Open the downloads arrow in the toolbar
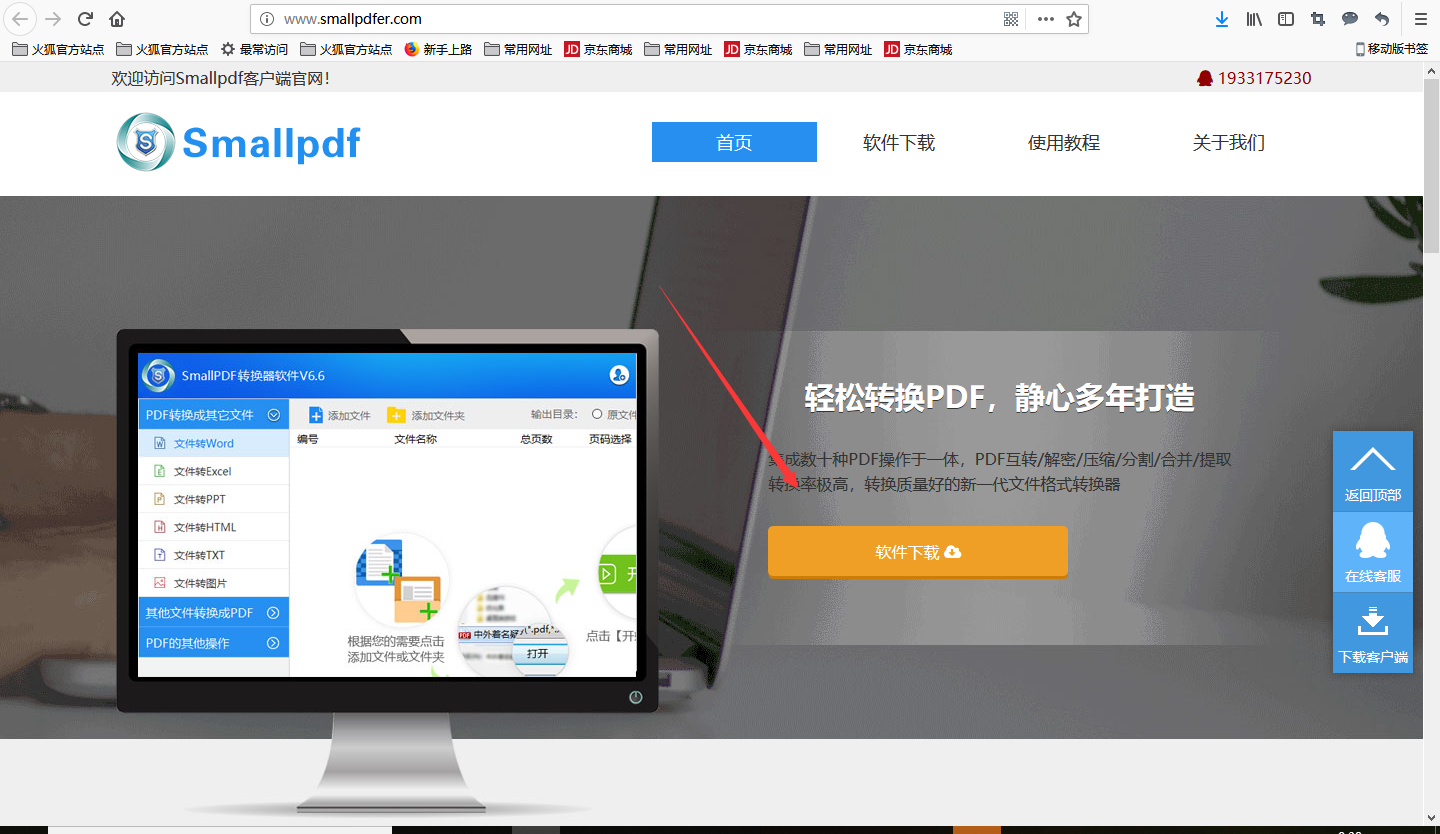 point(1222,19)
